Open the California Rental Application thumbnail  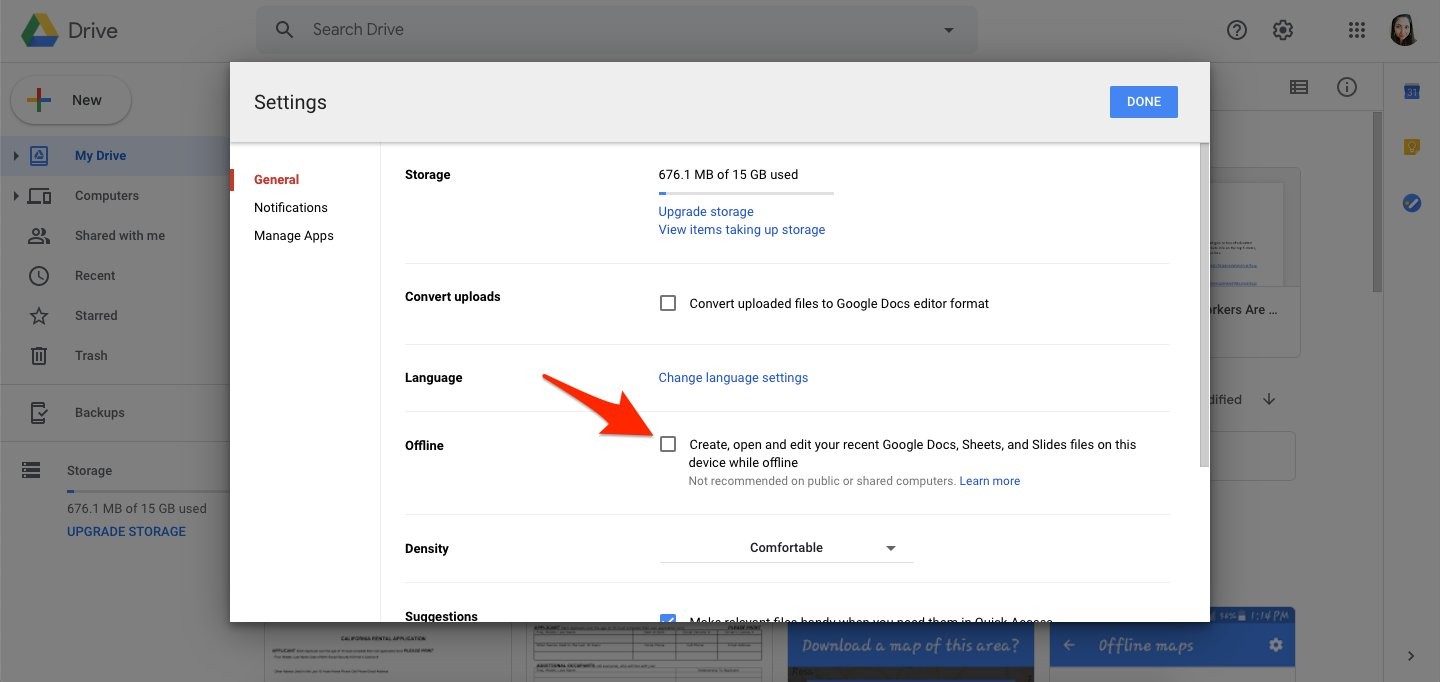(387, 652)
